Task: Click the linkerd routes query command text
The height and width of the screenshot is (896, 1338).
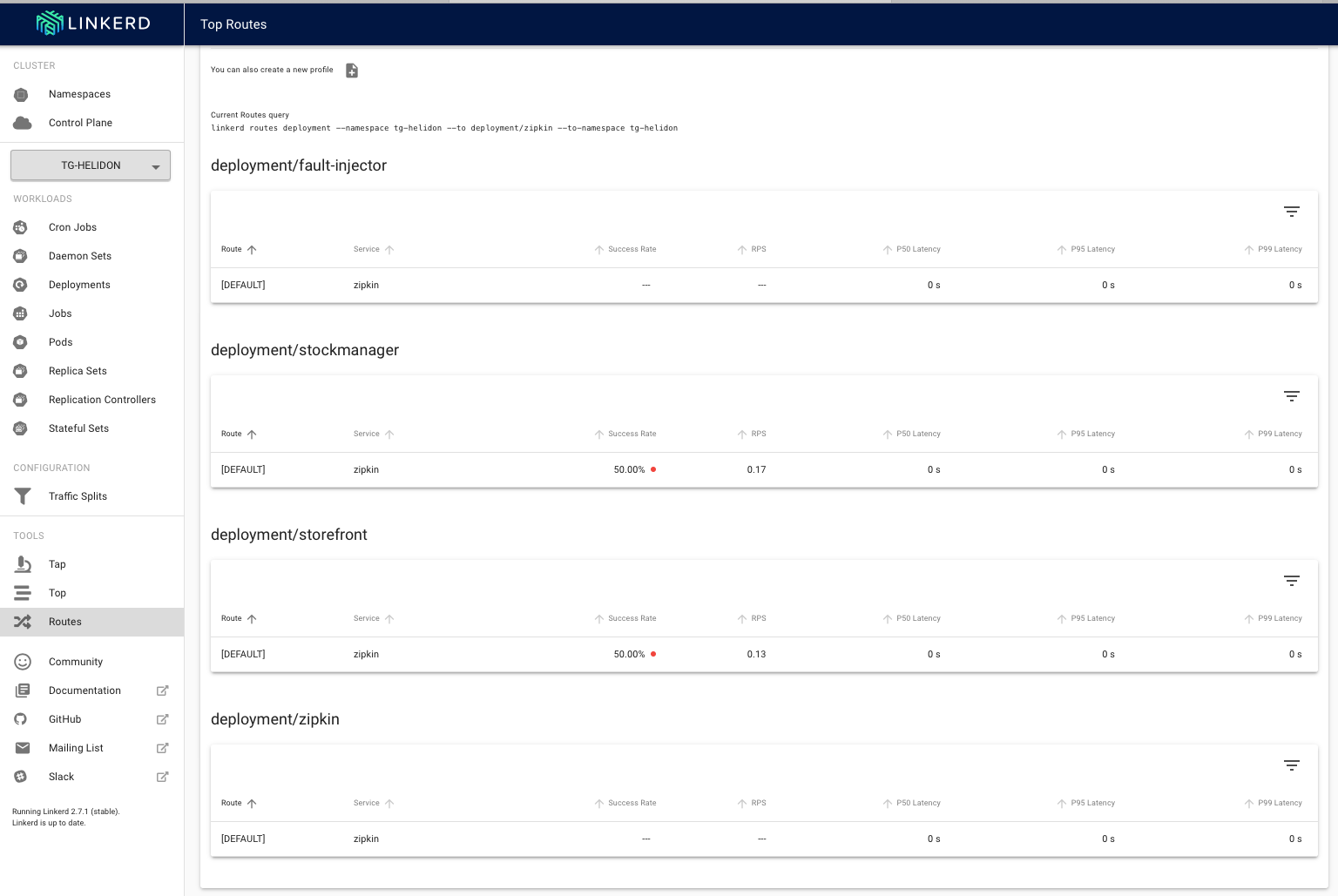Action: pos(444,128)
